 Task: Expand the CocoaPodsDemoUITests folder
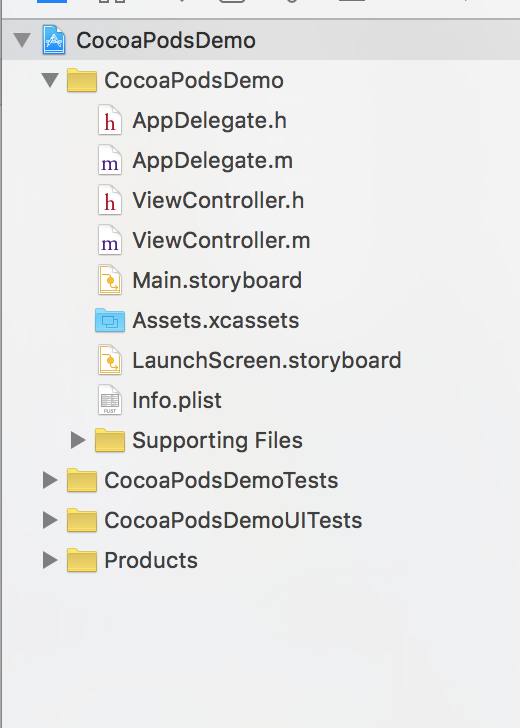point(50,520)
